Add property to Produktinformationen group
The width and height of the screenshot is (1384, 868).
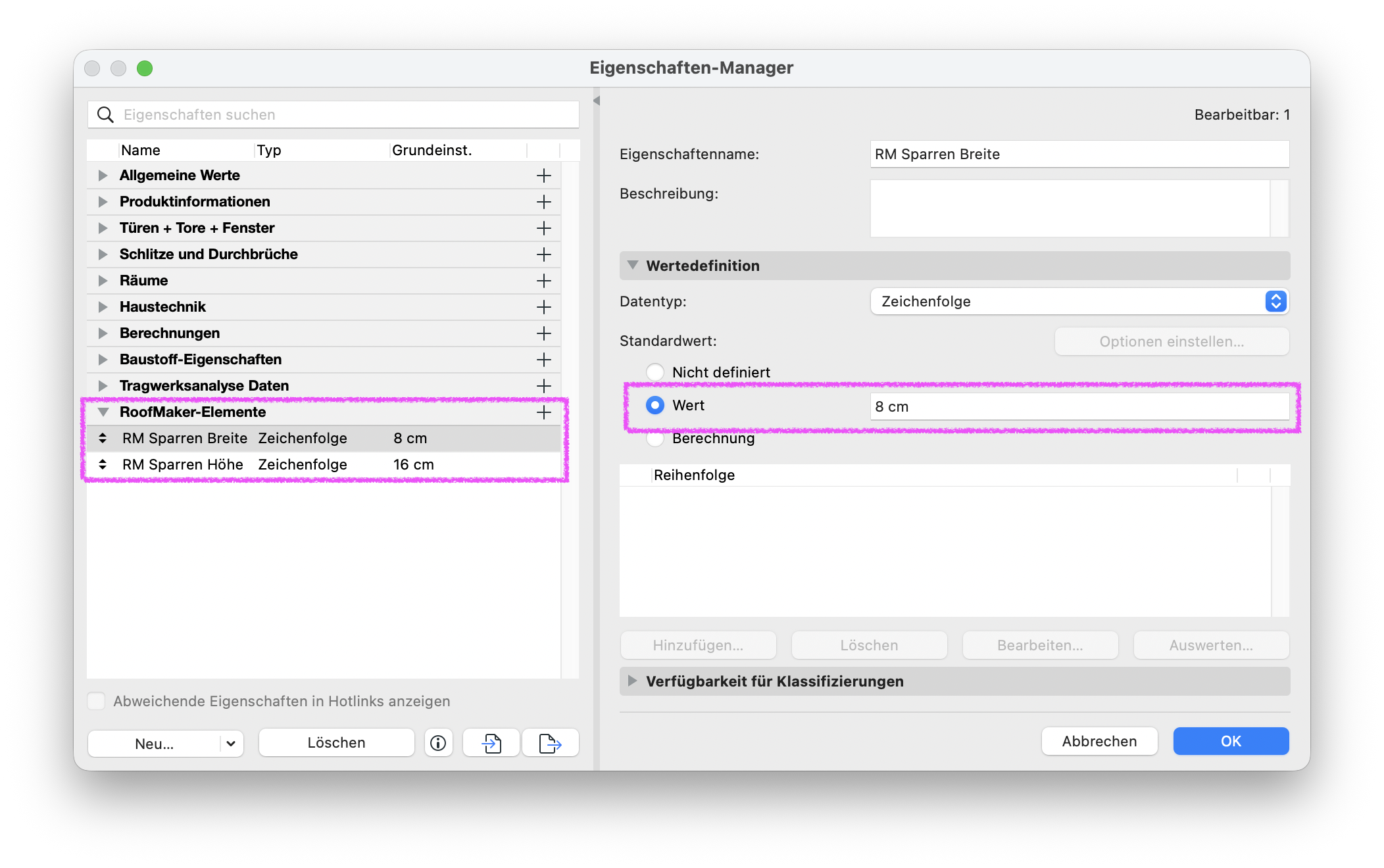click(543, 202)
